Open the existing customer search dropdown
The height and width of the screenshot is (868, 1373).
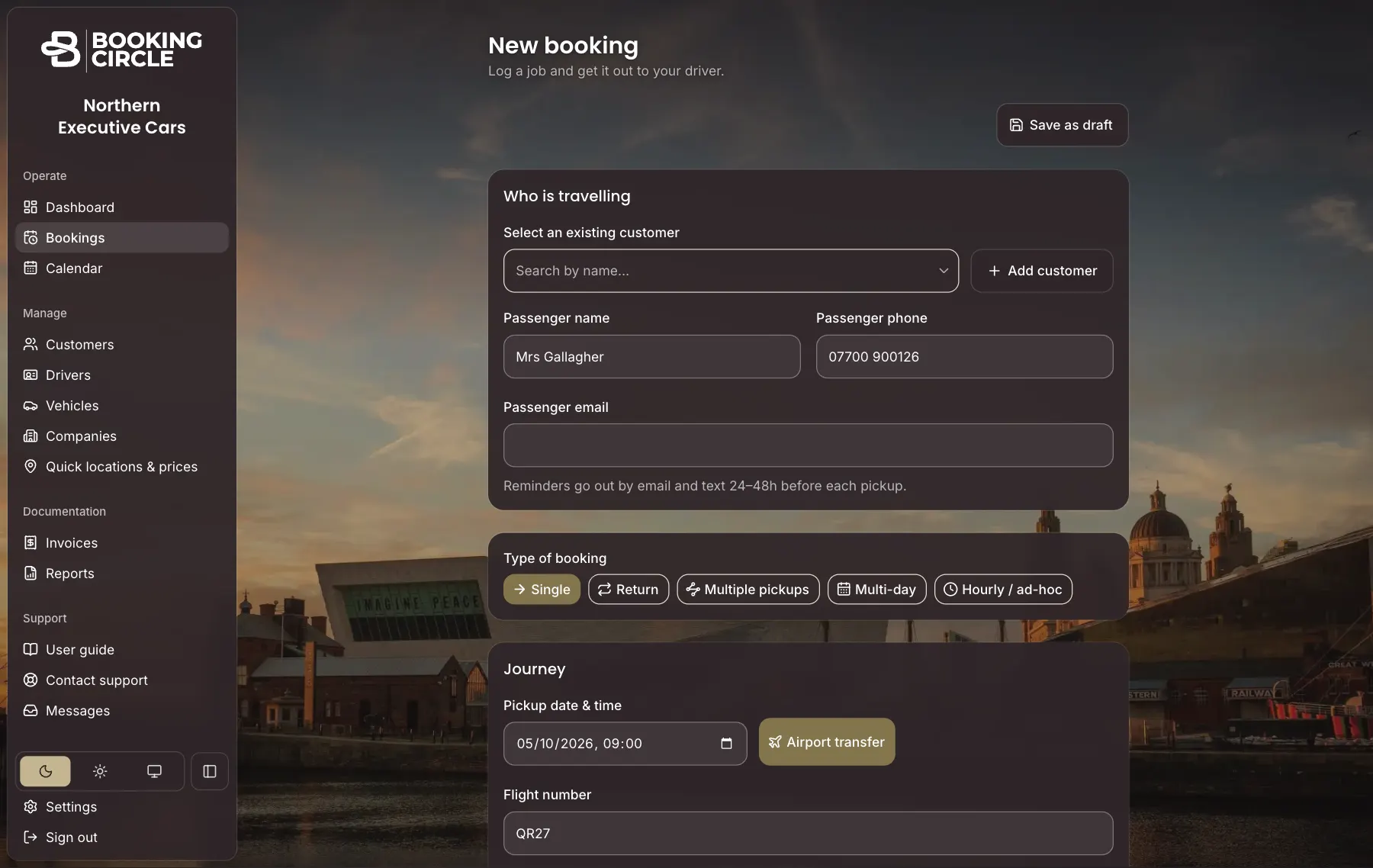(x=731, y=271)
